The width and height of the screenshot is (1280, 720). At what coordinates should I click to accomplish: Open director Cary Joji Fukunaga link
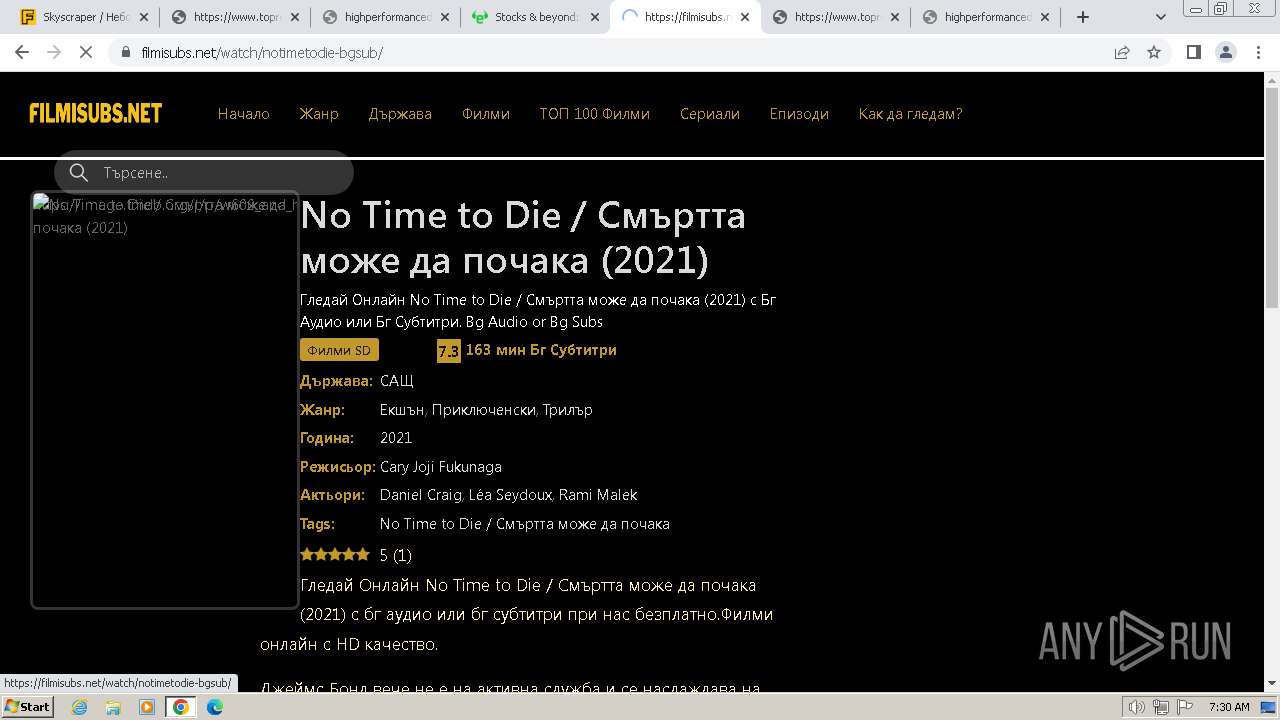point(441,467)
